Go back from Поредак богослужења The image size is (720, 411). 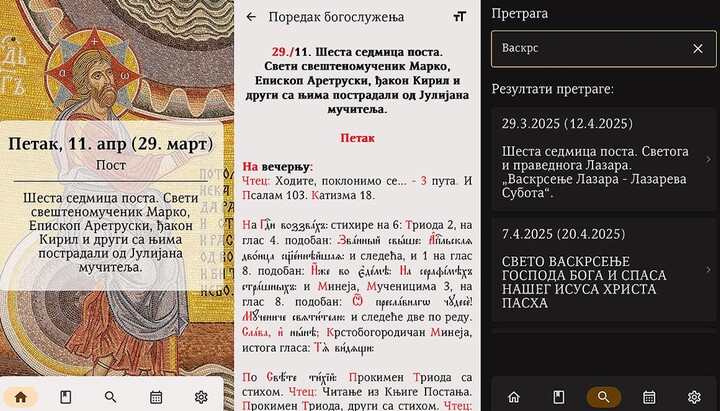(251, 17)
